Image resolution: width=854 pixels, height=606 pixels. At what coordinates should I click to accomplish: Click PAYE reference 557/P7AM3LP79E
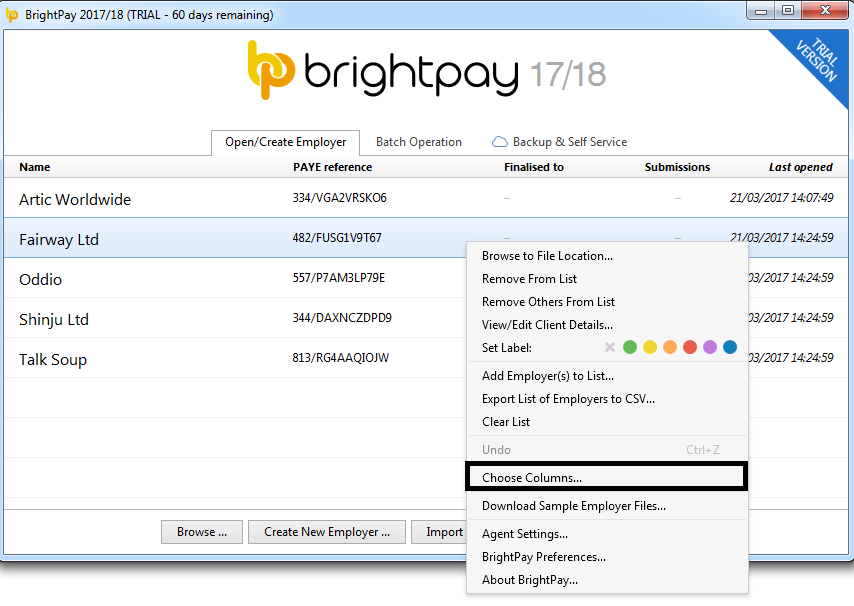click(338, 278)
